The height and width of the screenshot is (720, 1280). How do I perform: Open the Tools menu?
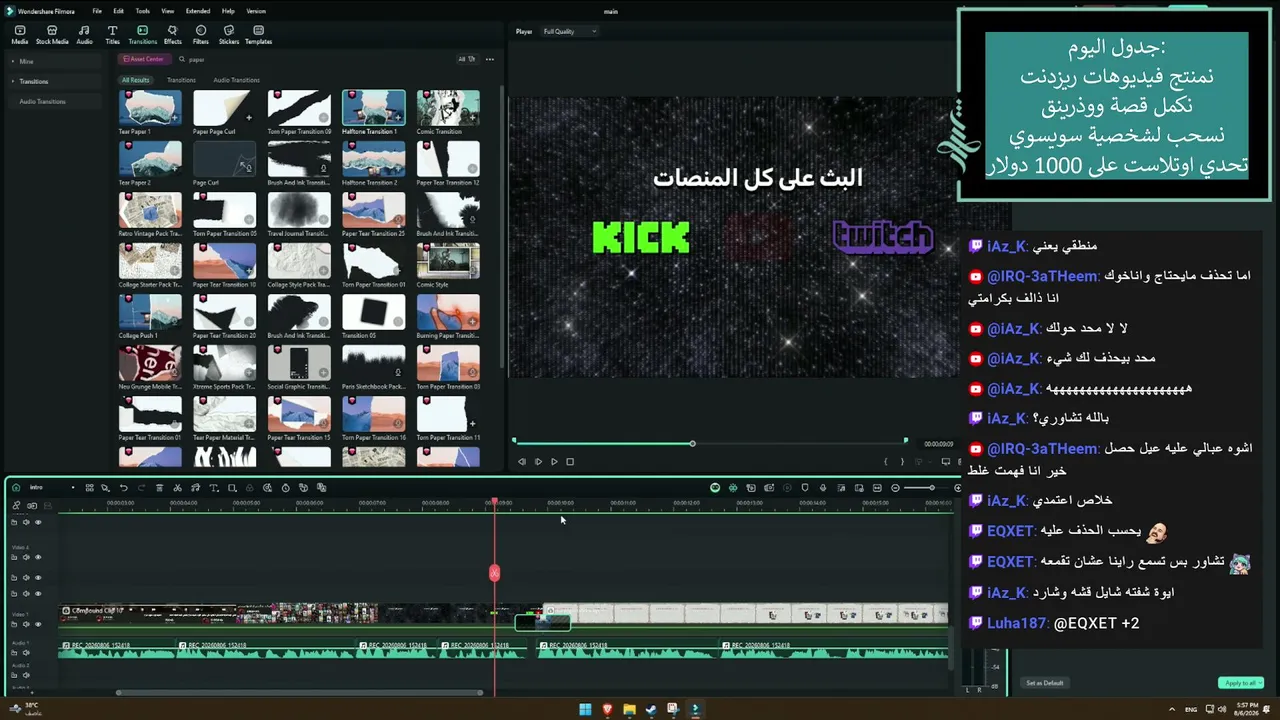[143, 11]
